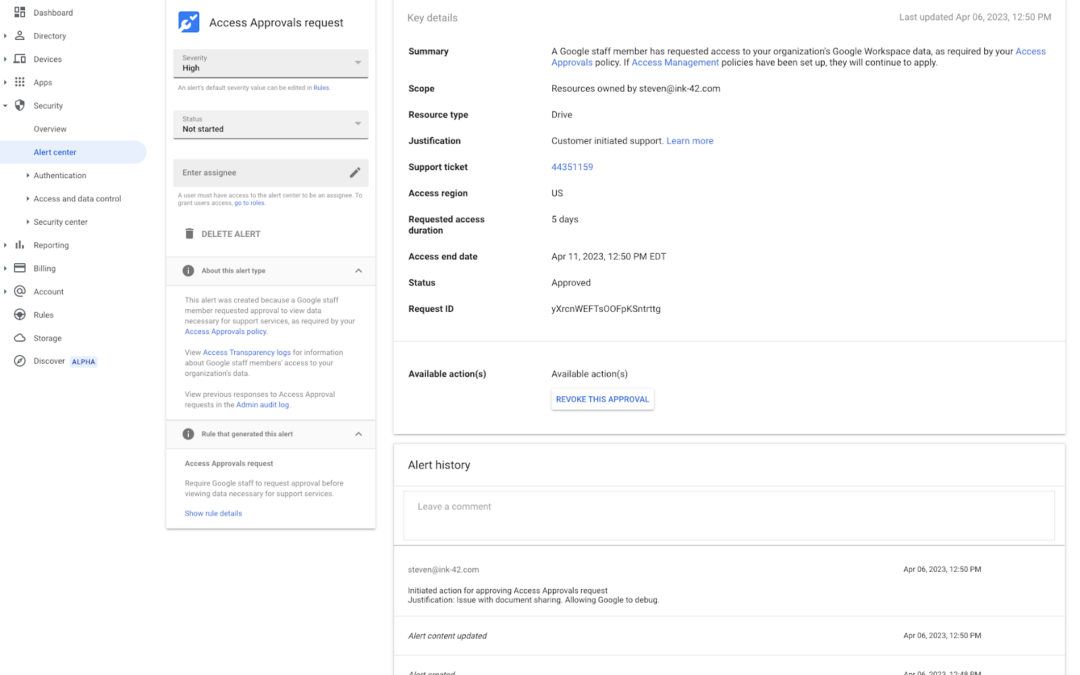Click the Rules icon in sidebar
Image resolution: width=1080 pixels, height=675 pixels.
[x=19, y=315]
